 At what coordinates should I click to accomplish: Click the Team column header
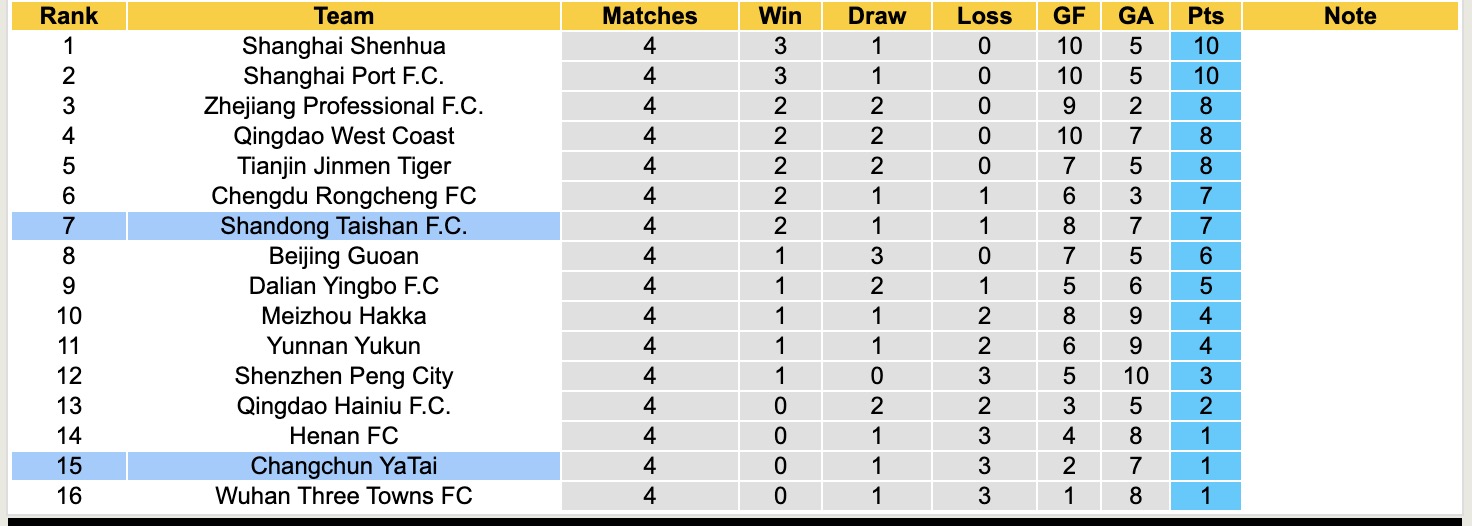[343, 16]
